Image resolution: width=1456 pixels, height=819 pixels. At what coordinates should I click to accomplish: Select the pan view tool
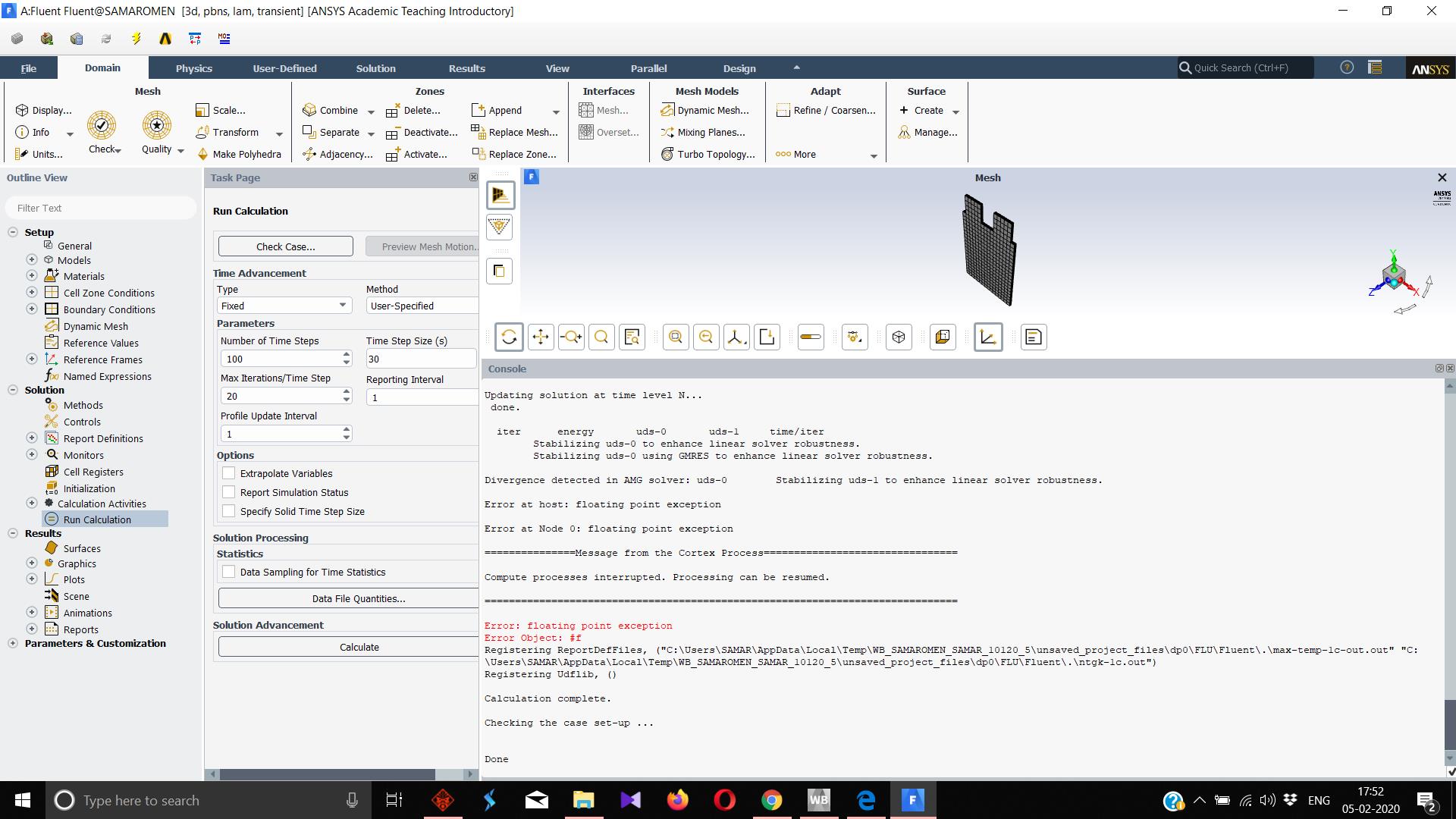point(540,337)
